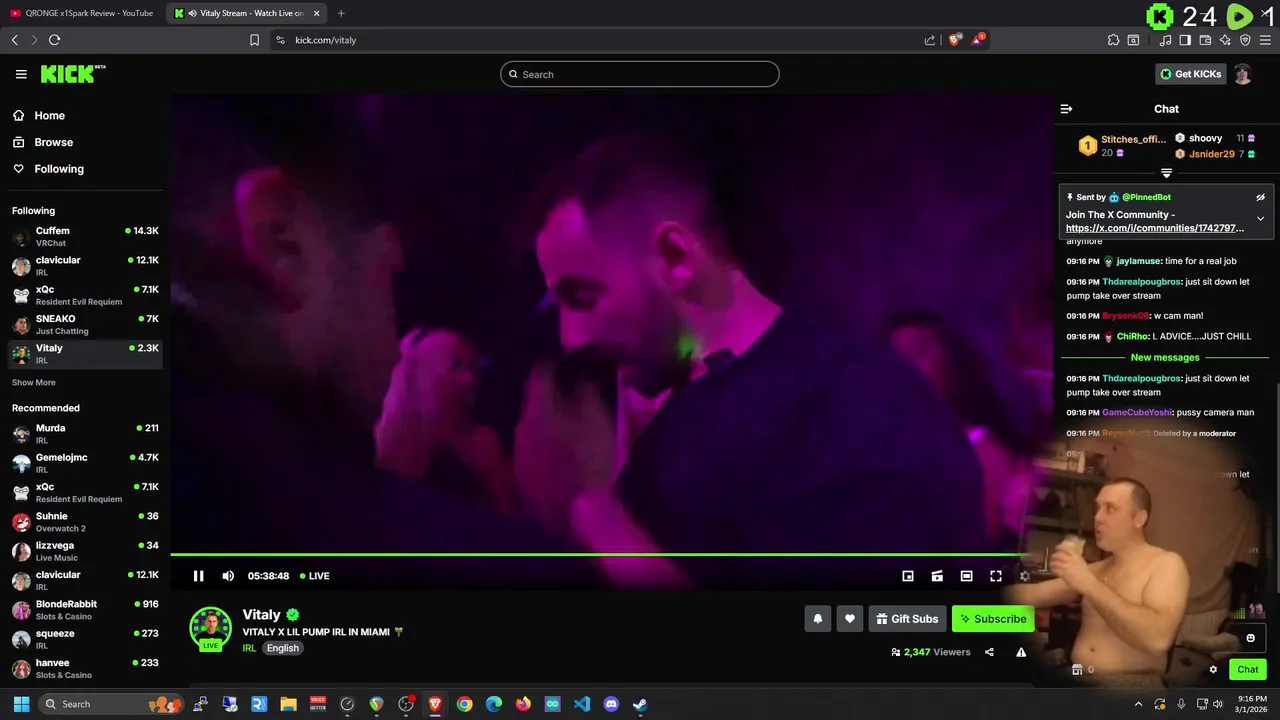This screenshot has height=720, width=1280.
Task: Open SNEAKO Just Chatting channel
Action: [85, 325]
